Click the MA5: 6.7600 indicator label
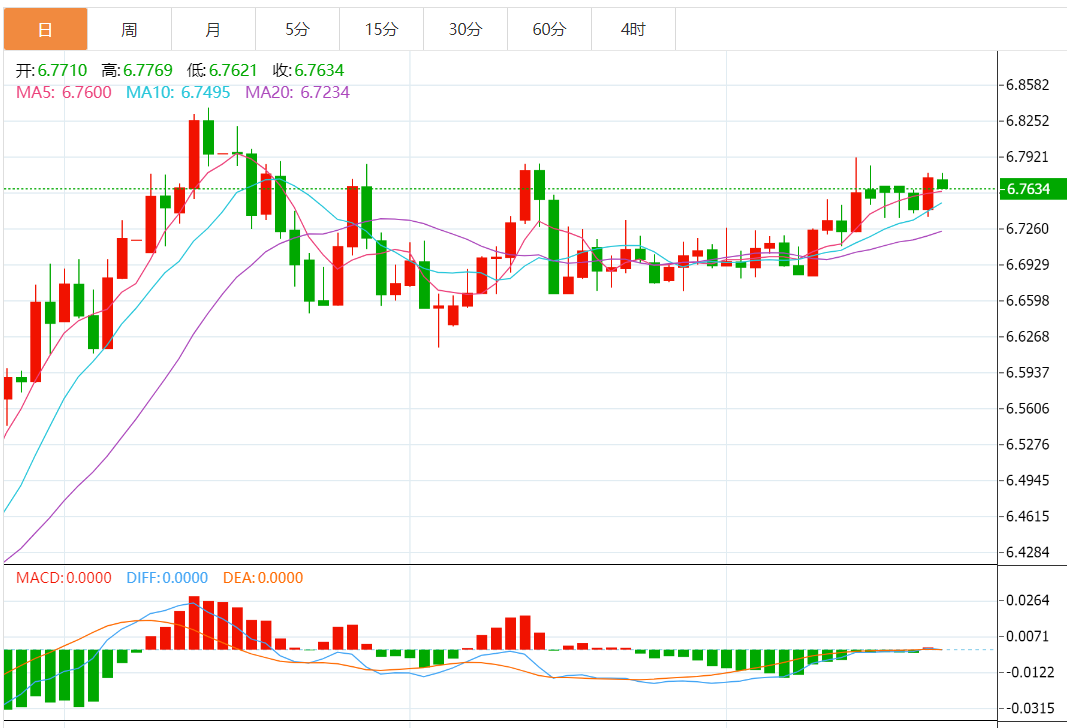The image size is (1067, 728). pyautogui.click(x=64, y=93)
